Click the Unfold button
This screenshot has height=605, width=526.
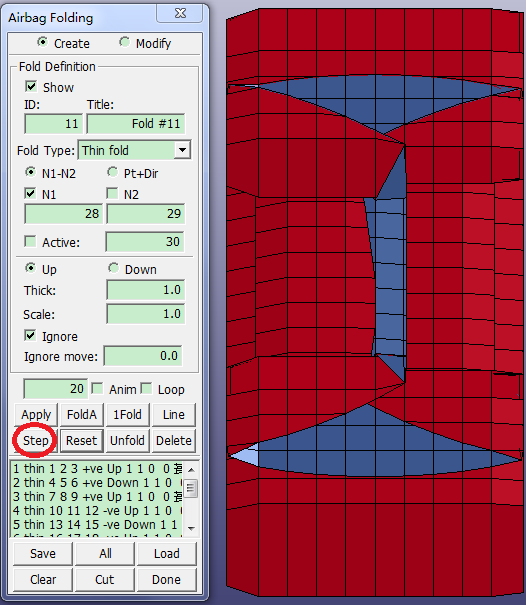127,441
